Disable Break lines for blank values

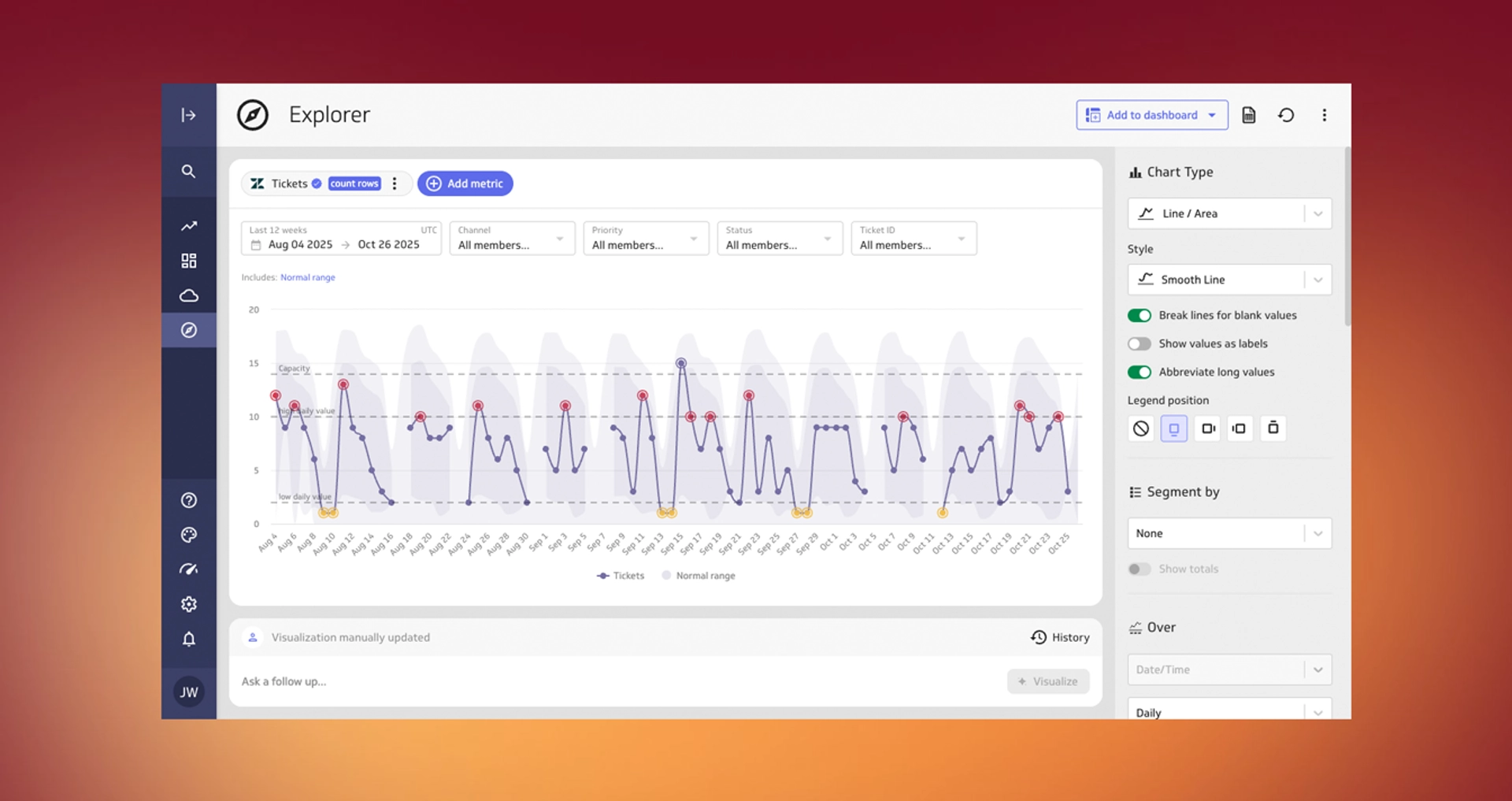point(1139,315)
